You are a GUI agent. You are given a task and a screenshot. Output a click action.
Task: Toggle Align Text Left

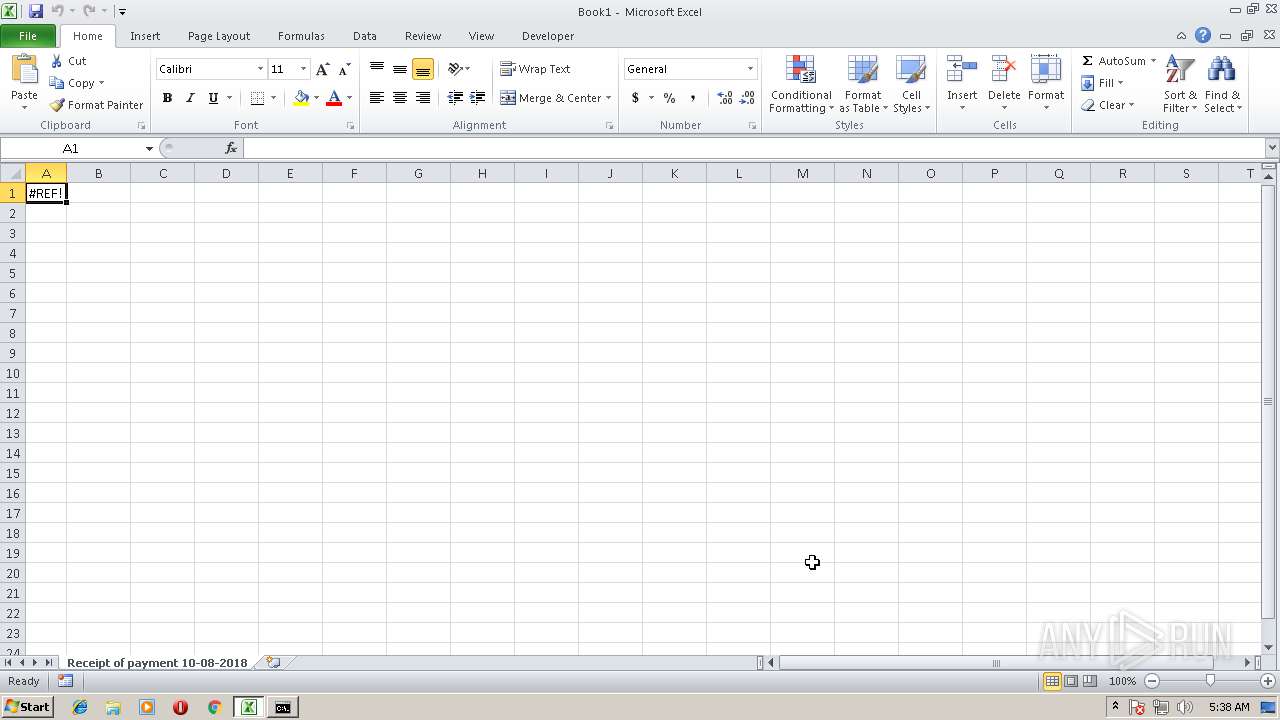tap(377, 98)
